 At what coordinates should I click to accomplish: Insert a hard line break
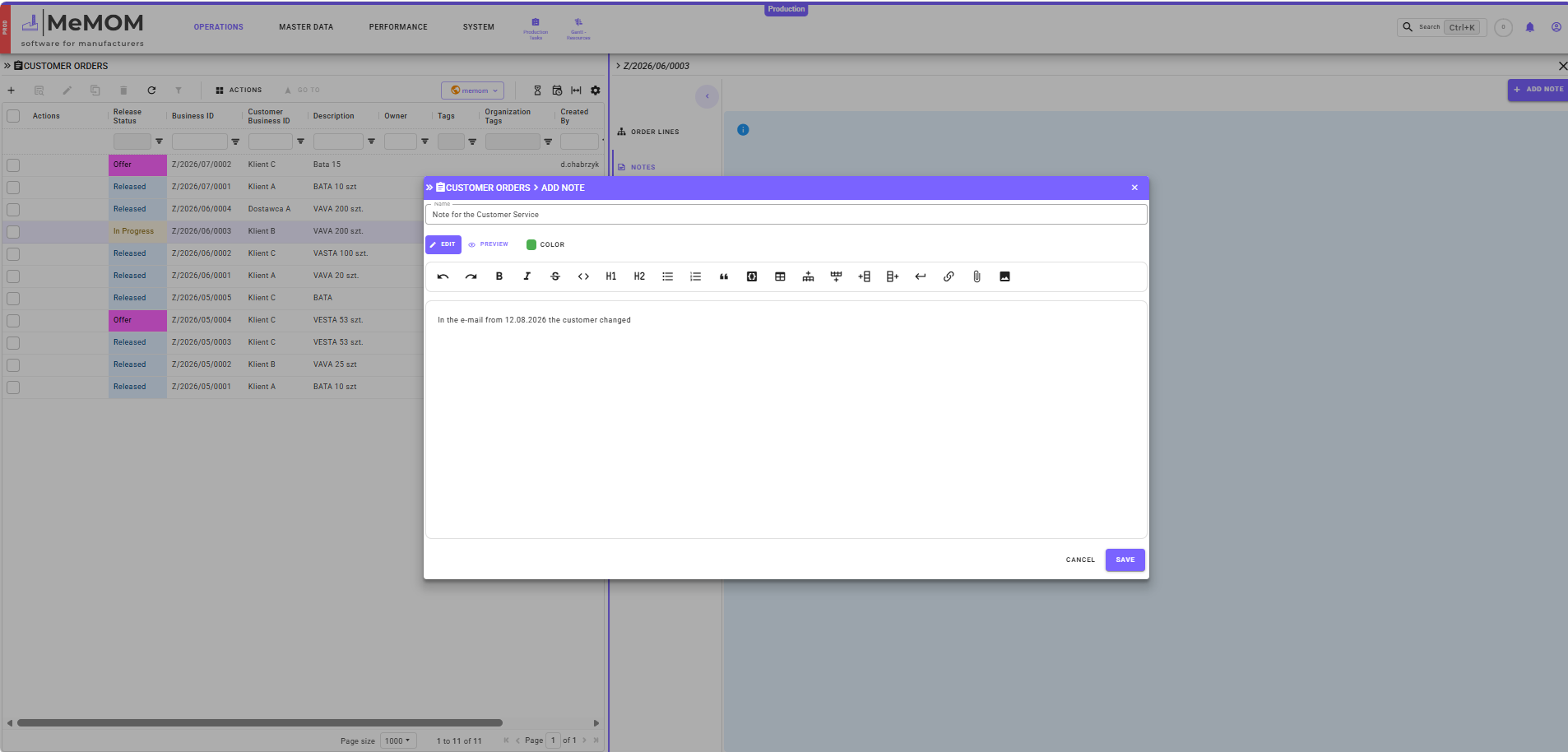point(921,276)
